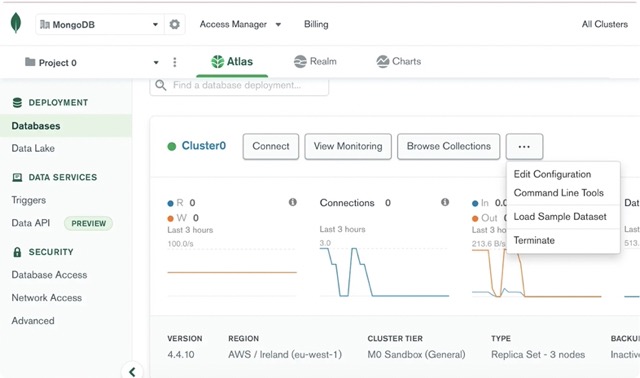Click type Replica Set - 3 nodes
Image resolution: width=640 pixels, height=378 pixels.
(x=538, y=355)
